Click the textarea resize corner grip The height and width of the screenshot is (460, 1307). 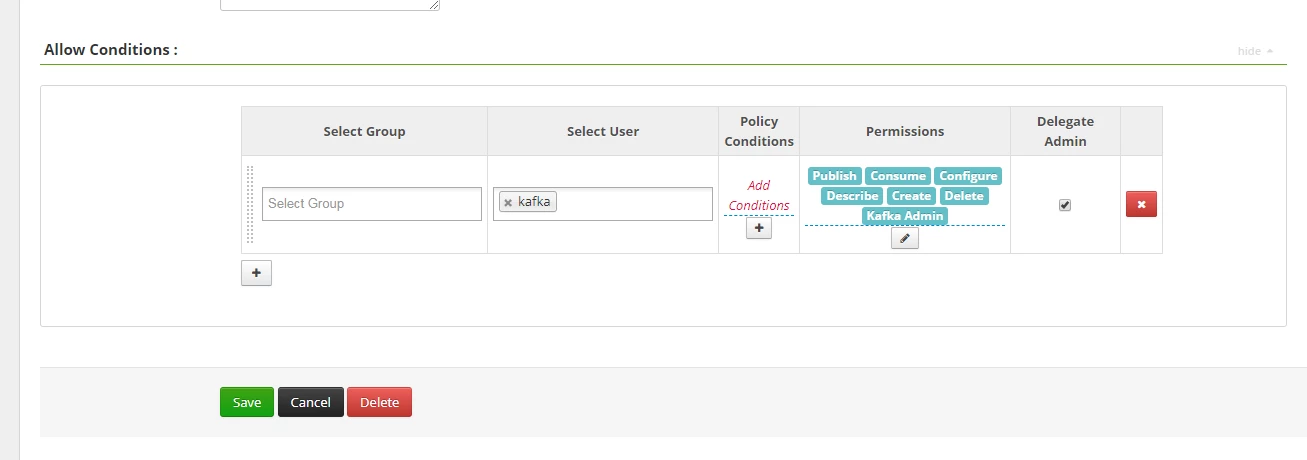[434, 5]
